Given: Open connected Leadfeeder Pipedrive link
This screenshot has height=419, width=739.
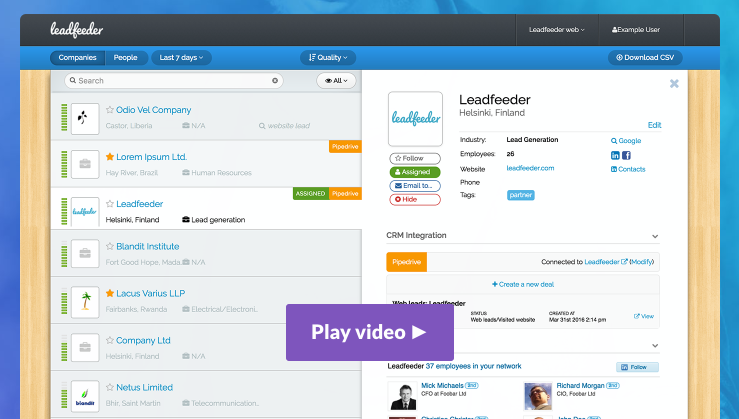Looking at the screenshot, I should 606,262.
